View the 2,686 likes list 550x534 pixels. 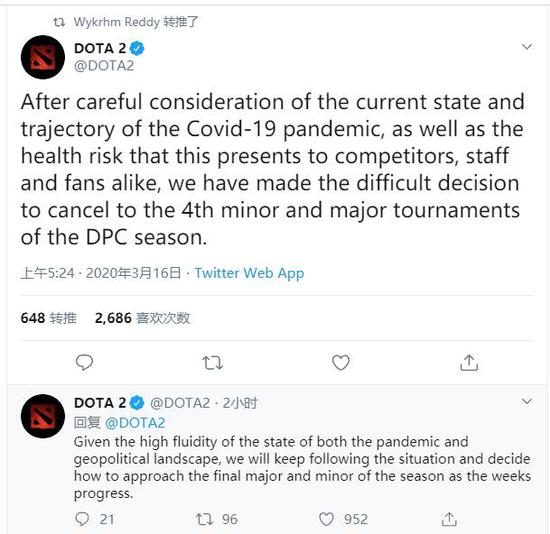click(142, 318)
